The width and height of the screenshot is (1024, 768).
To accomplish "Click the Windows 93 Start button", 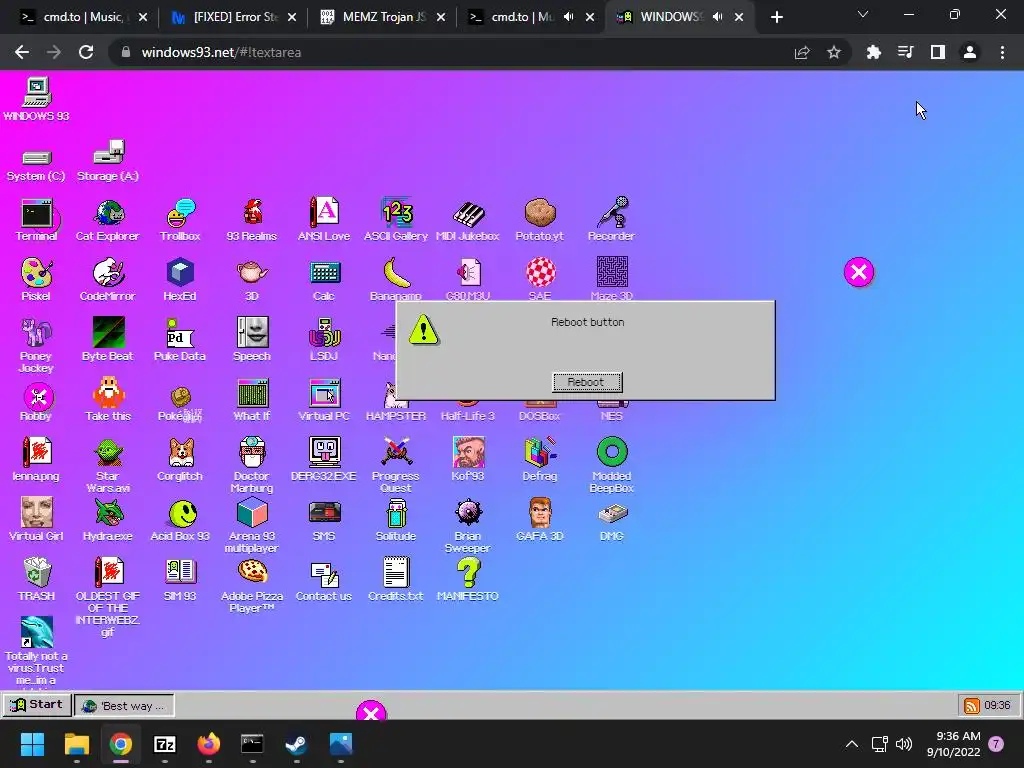I will (x=37, y=705).
